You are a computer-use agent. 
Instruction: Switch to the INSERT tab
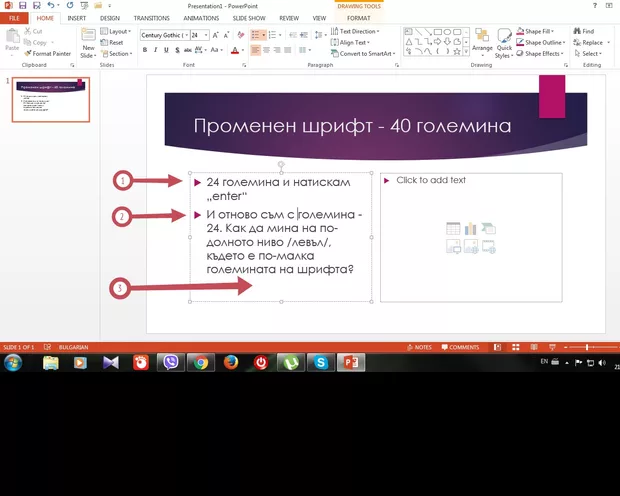coord(77,18)
